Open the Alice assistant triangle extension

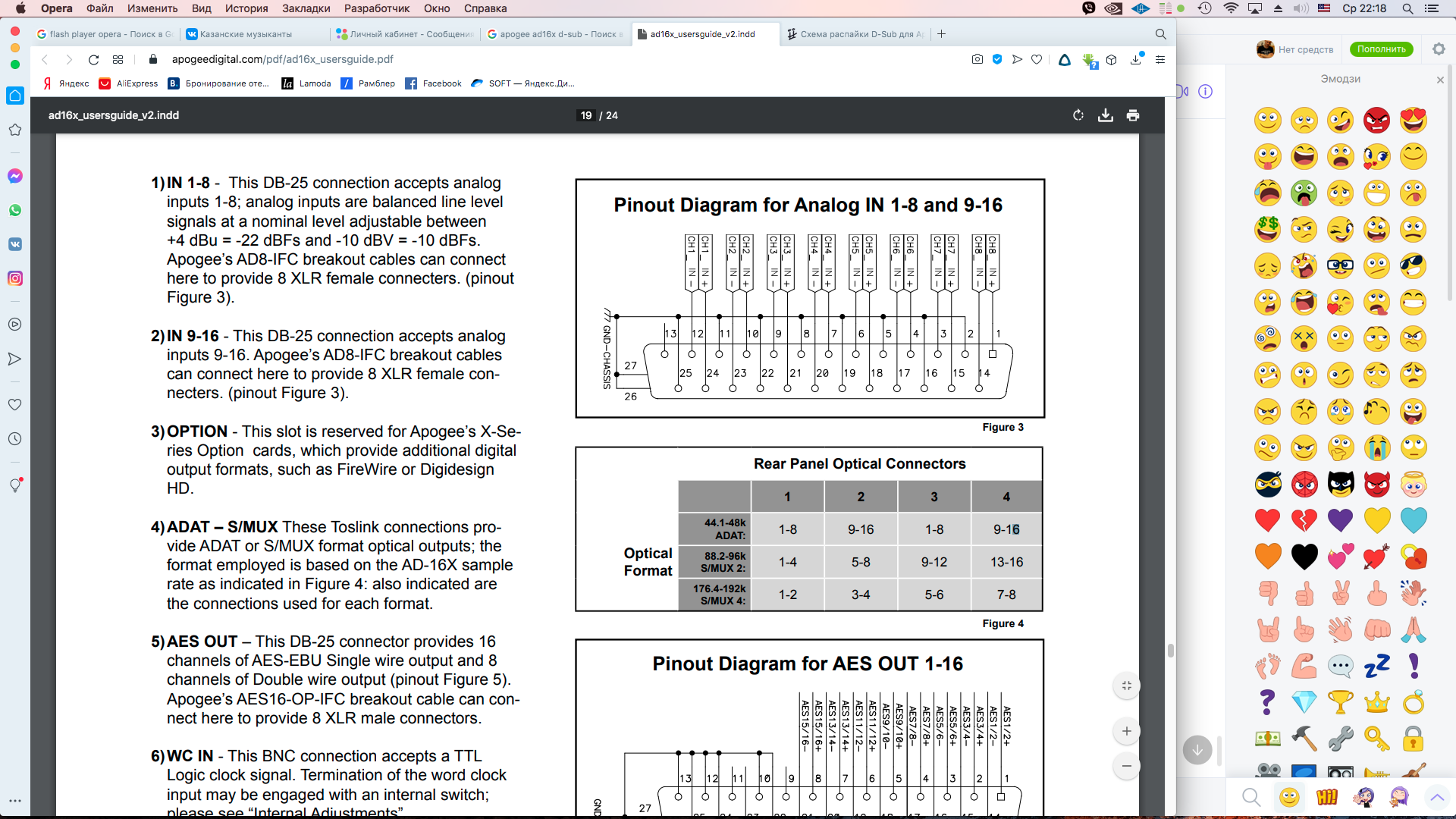[1065, 60]
